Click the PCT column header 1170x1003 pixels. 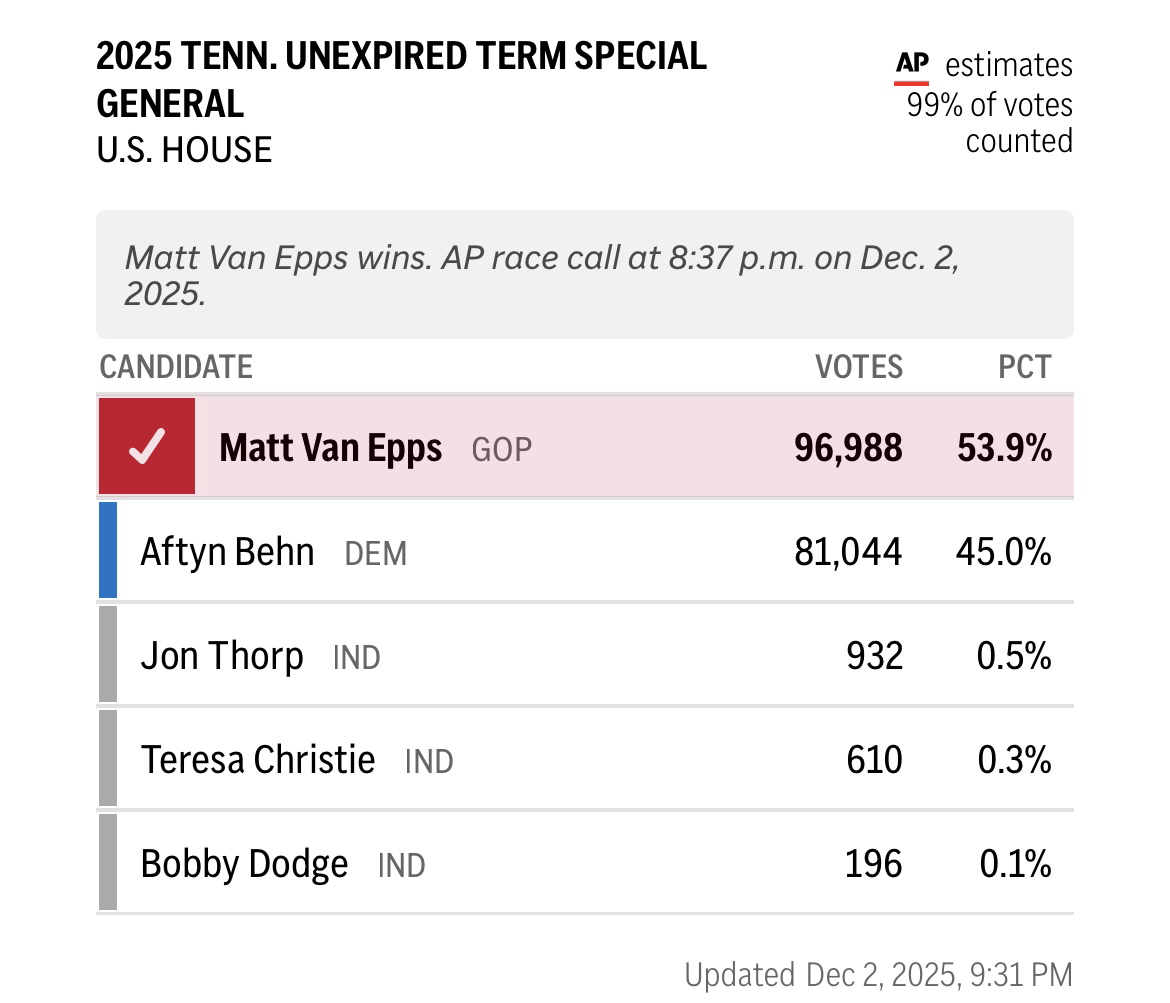tap(1025, 367)
